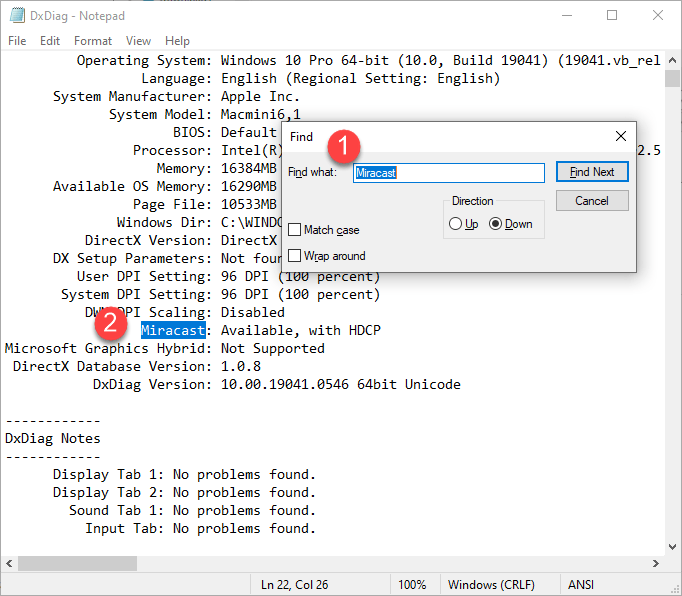682x596 pixels.
Task: Click the Notepad app icon in title bar
Action: (x=17, y=16)
